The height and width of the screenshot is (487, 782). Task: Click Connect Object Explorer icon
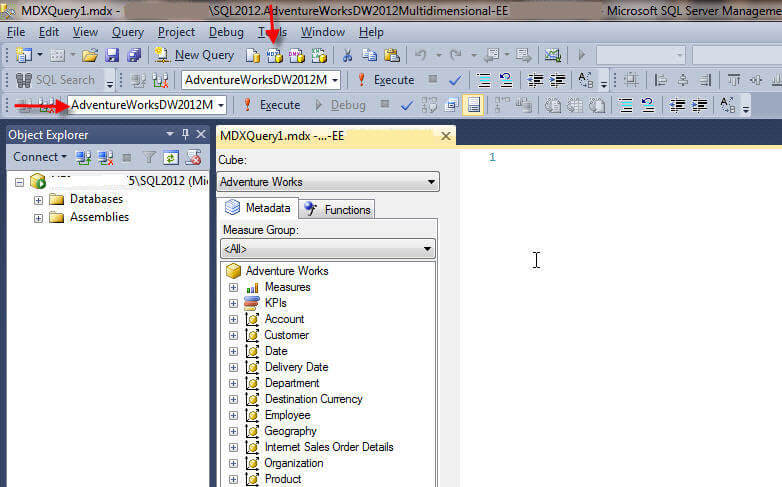tap(83, 158)
